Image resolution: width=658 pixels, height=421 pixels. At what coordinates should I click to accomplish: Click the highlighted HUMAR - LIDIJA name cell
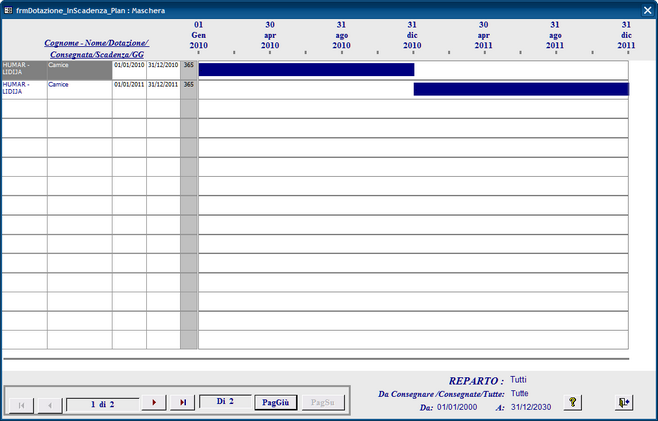pos(24,70)
